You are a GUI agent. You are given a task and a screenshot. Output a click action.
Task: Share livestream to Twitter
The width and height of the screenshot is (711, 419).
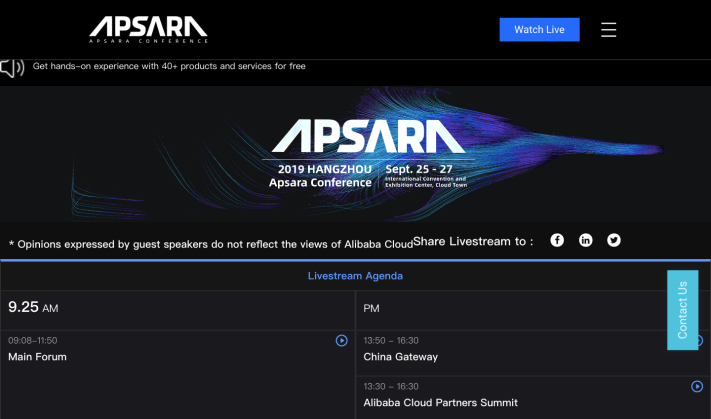[614, 240]
